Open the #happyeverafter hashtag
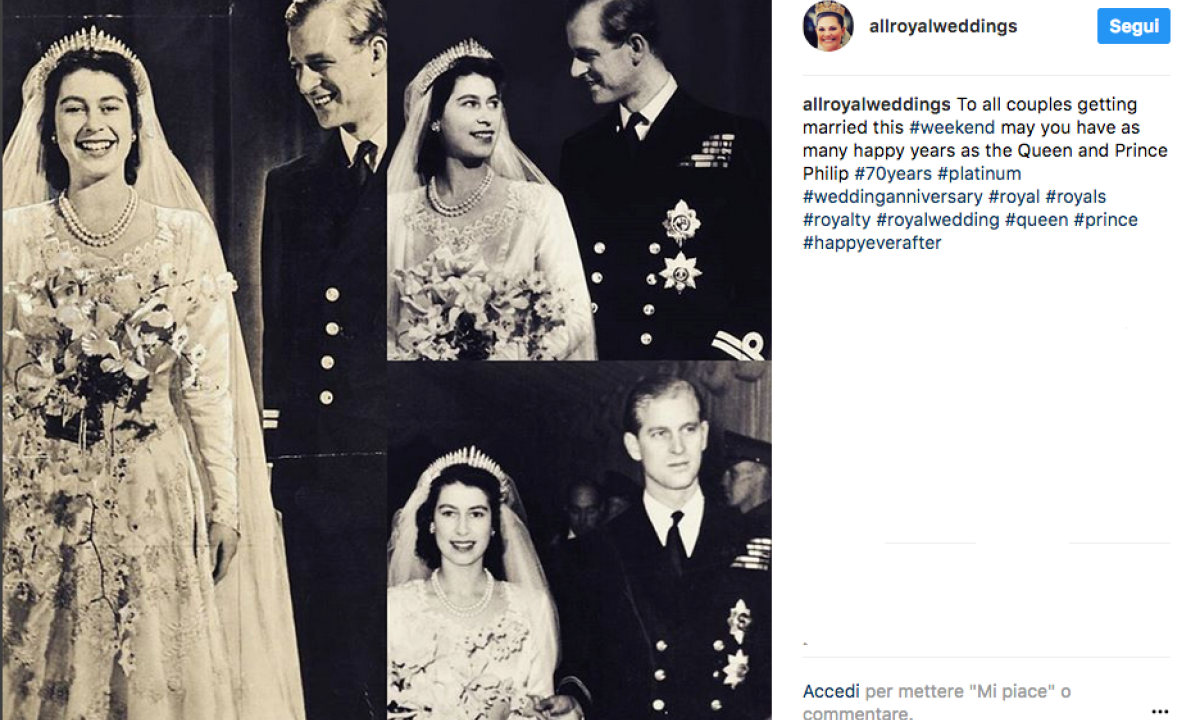Image resolution: width=1200 pixels, height=720 pixels. point(872,243)
